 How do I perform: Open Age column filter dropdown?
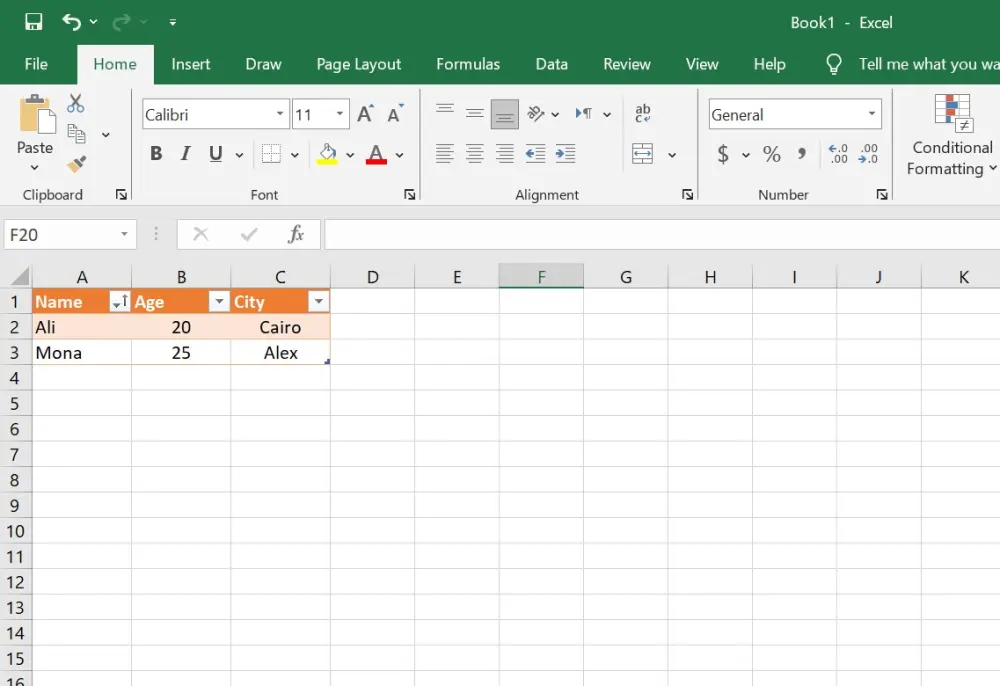[219, 302]
